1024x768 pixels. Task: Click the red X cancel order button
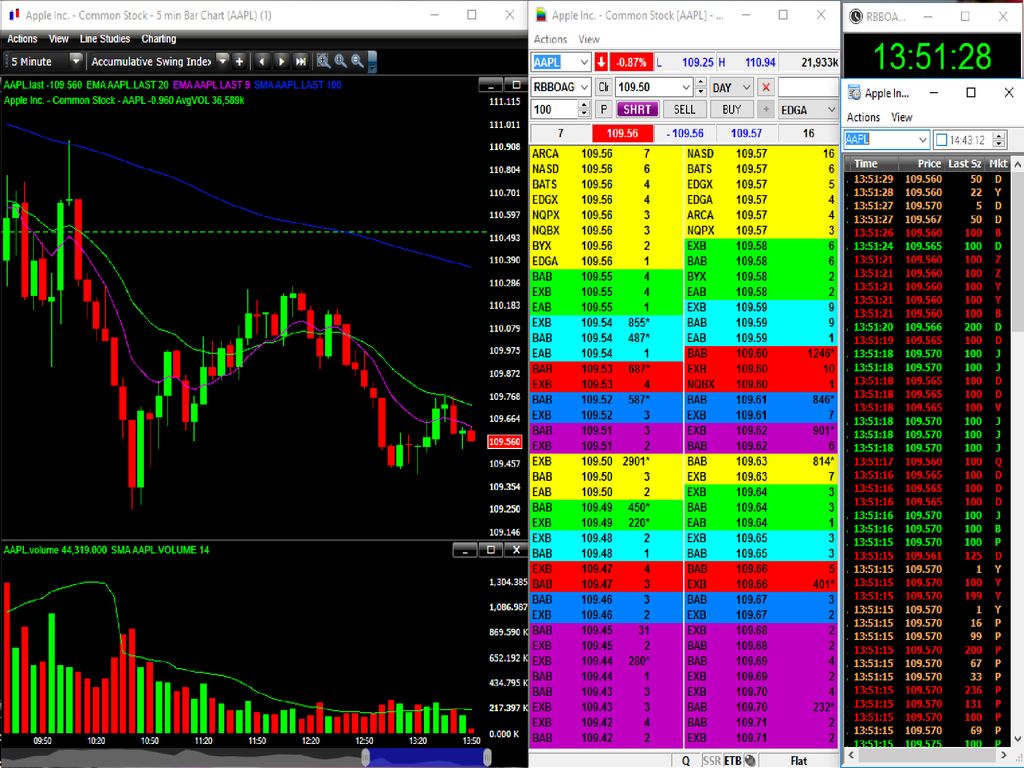click(766, 87)
